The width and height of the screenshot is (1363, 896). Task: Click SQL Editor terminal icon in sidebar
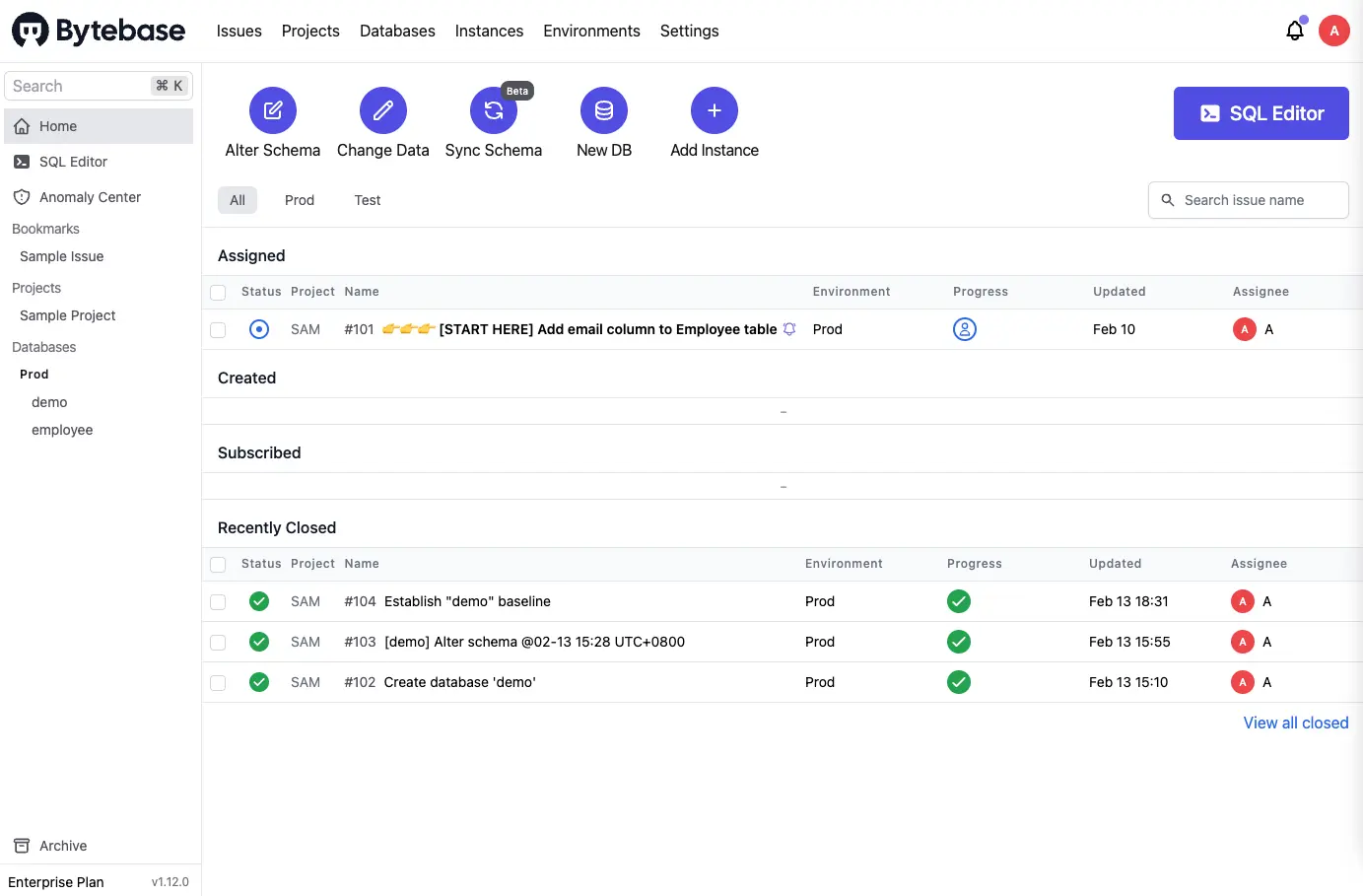[x=22, y=162]
